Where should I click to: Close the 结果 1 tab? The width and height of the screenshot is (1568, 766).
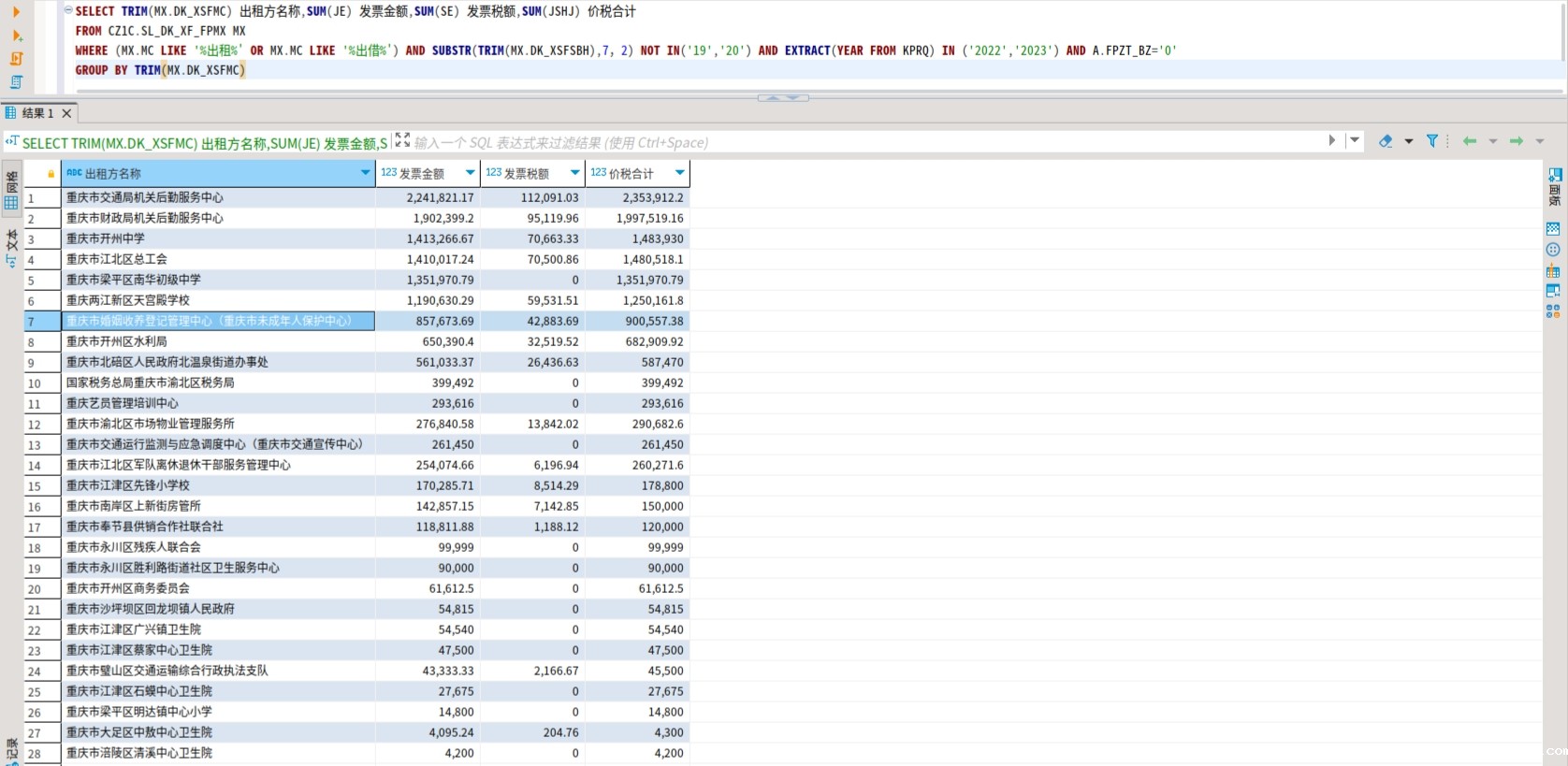66,113
